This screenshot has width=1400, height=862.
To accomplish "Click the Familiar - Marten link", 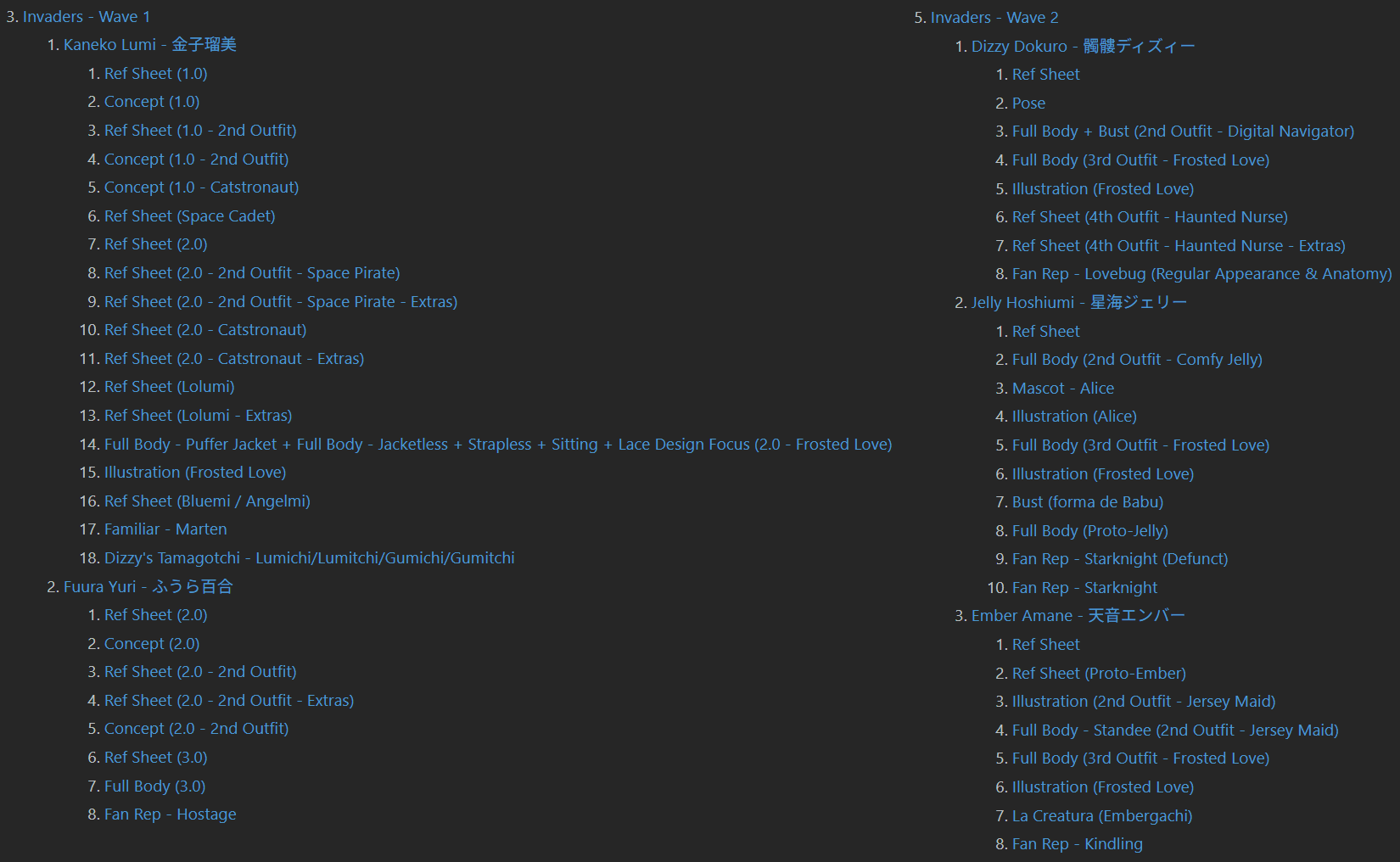I will pos(165,529).
